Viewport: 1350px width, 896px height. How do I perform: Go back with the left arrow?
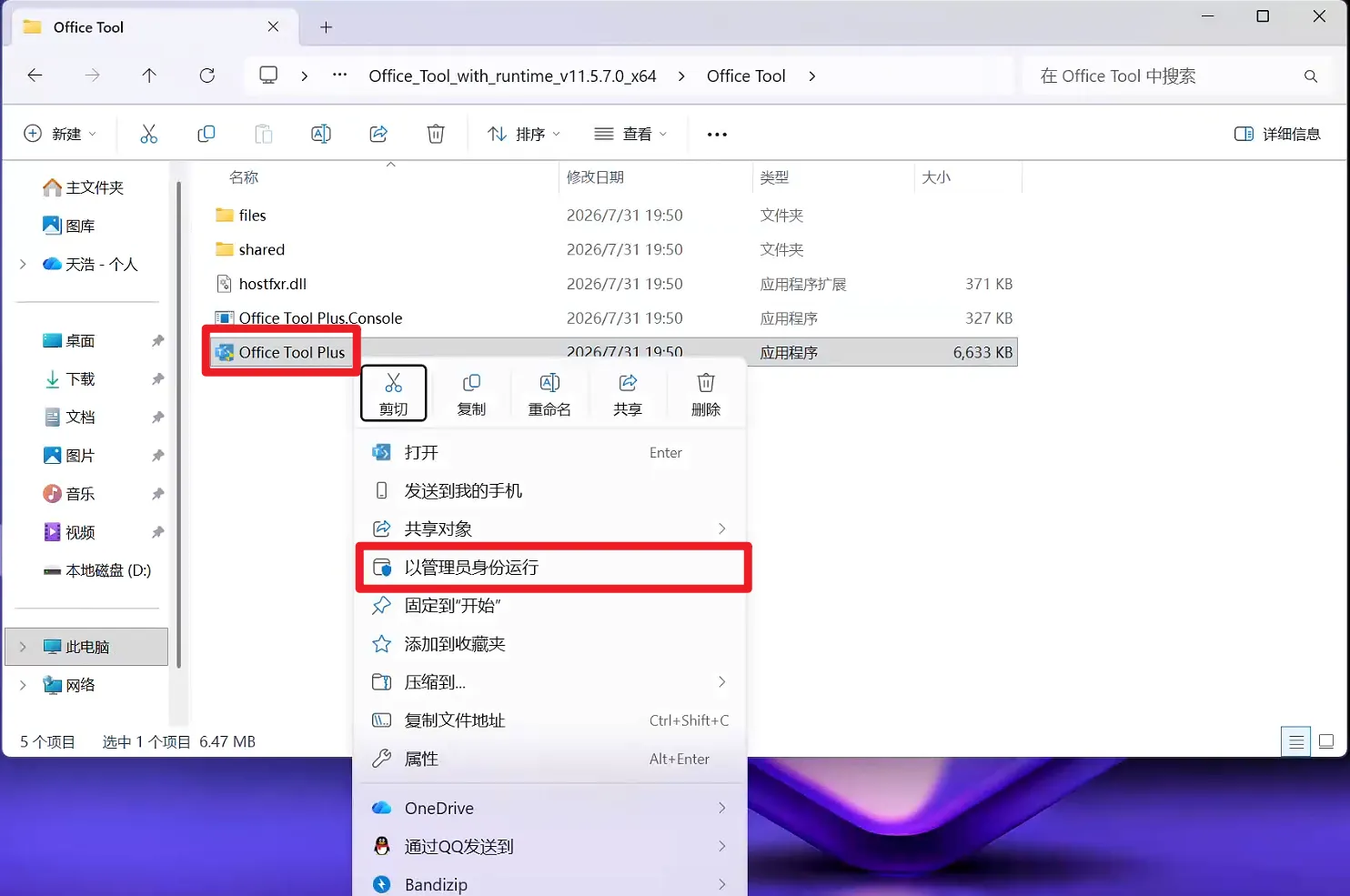pyautogui.click(x=35, y=76)
